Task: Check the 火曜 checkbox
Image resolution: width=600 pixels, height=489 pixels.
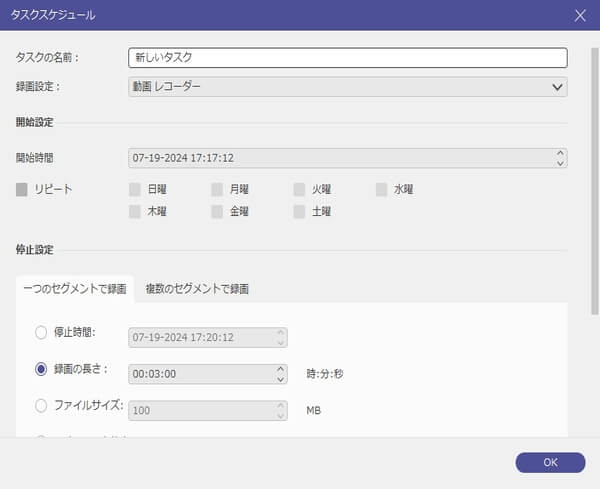Action: [x=299, y=189]
